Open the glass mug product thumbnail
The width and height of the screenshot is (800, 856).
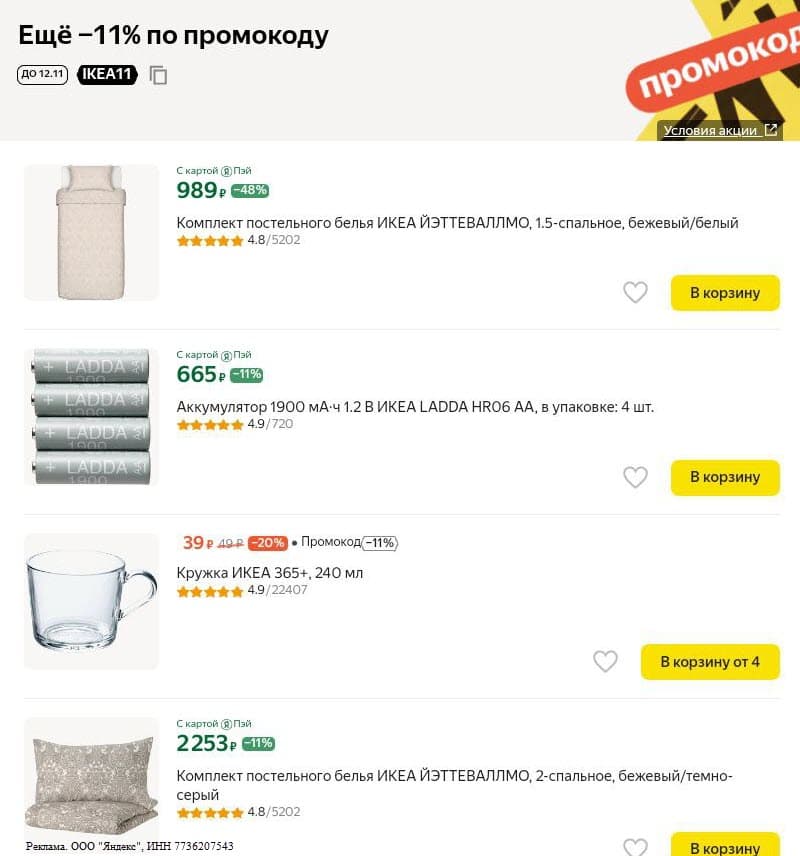coord(91,602)
